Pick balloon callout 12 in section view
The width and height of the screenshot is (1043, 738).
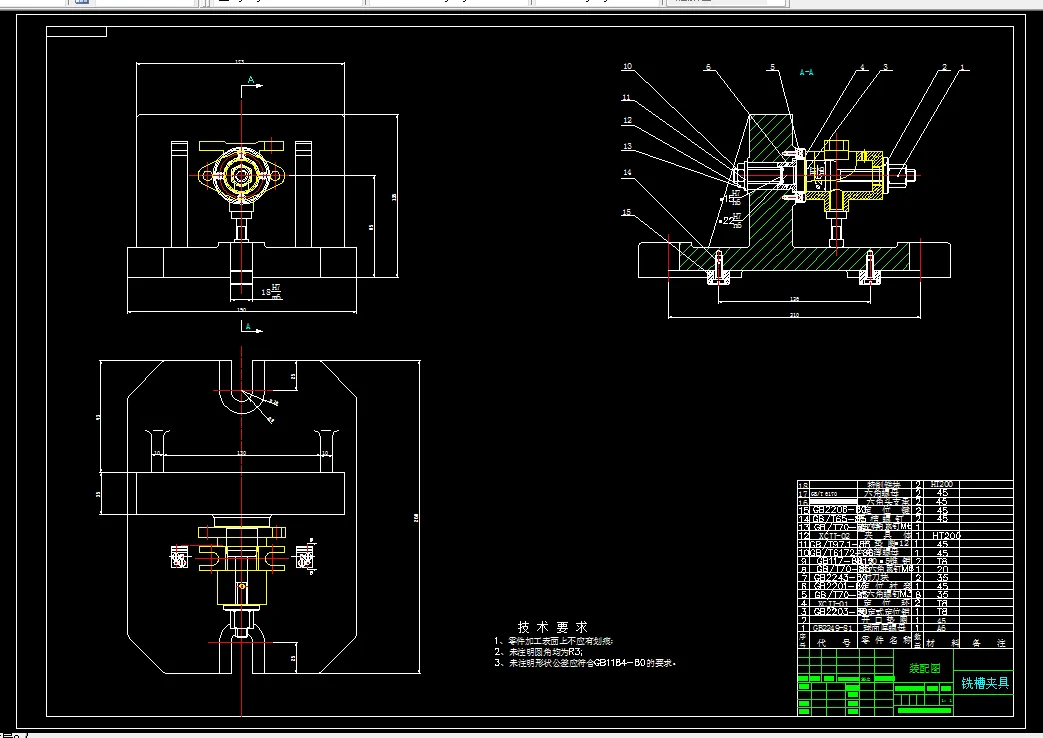point(627,120)
